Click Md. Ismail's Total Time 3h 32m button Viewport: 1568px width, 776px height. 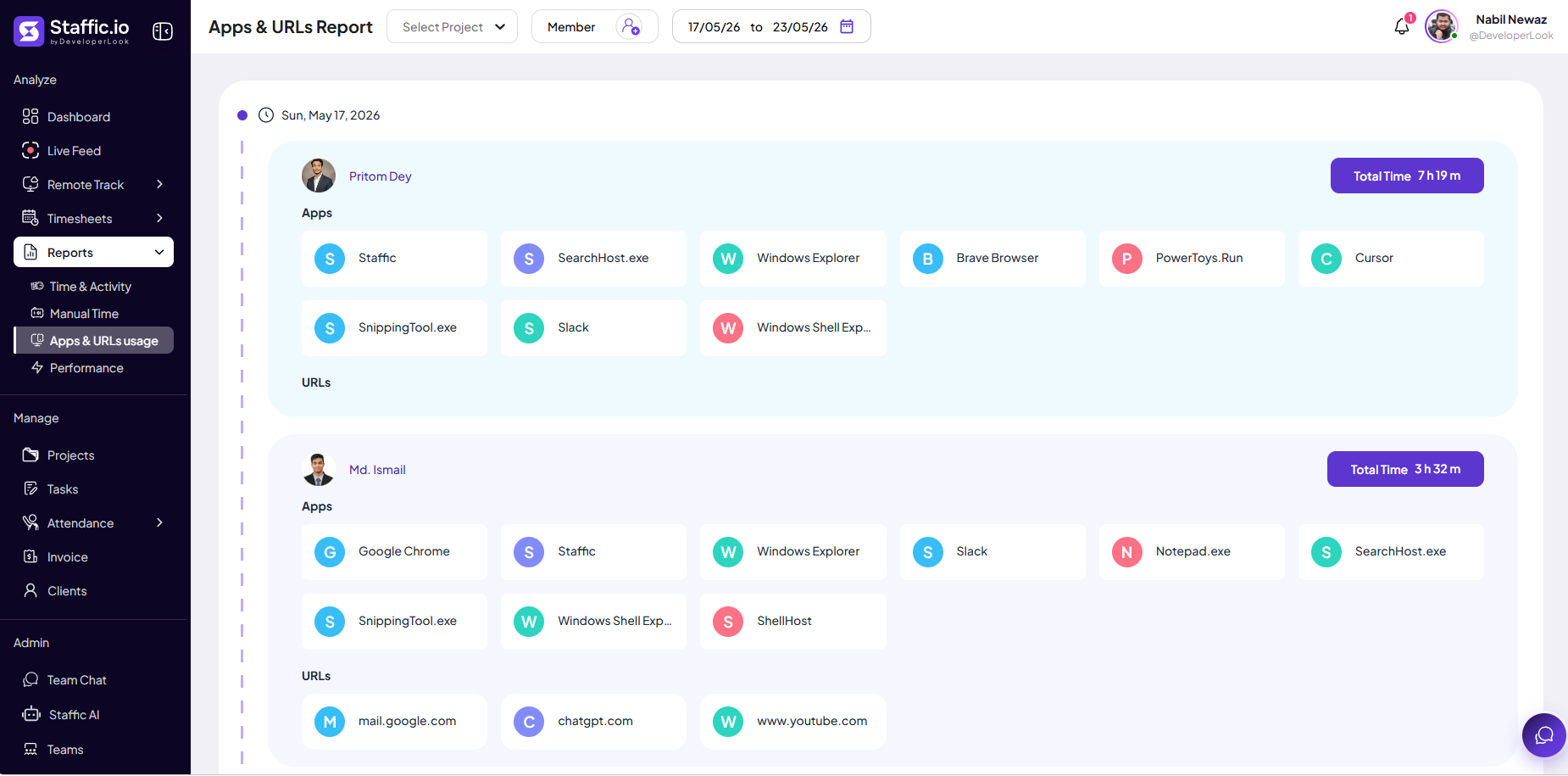pos(1404,469)
